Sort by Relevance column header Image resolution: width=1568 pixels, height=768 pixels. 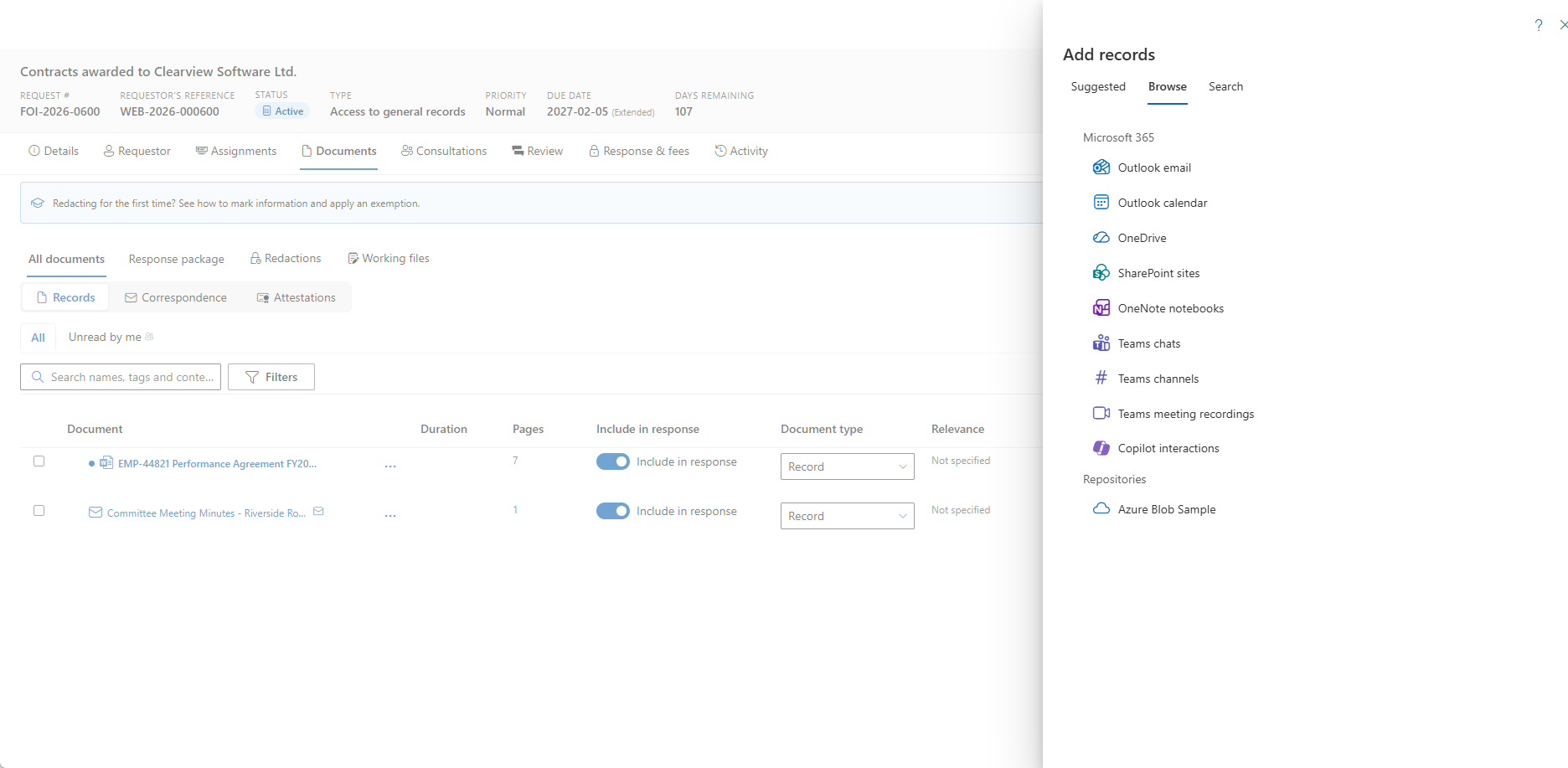(x=957, y=429)
